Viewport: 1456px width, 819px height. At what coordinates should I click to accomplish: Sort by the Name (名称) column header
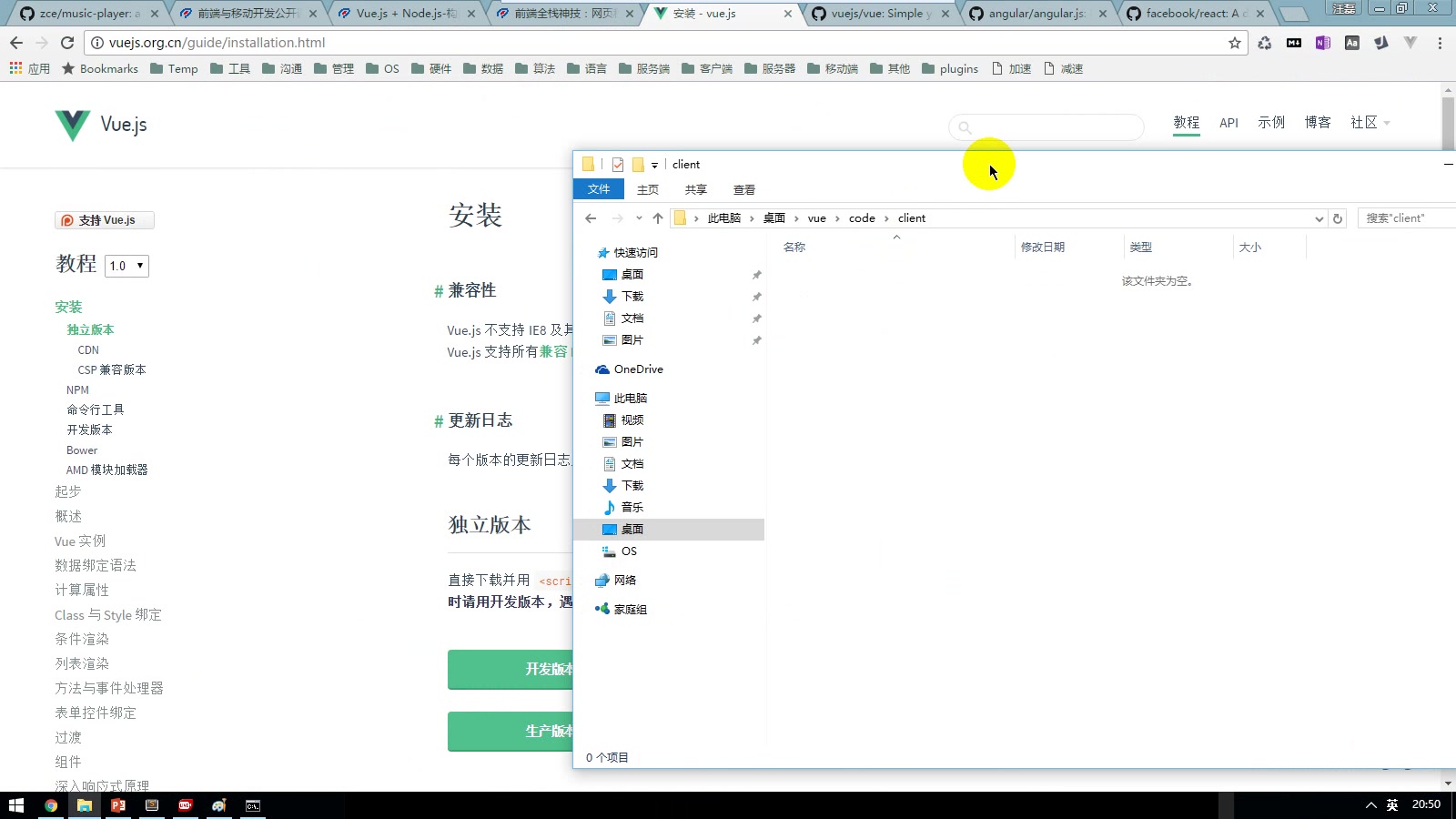pos(794,248)
